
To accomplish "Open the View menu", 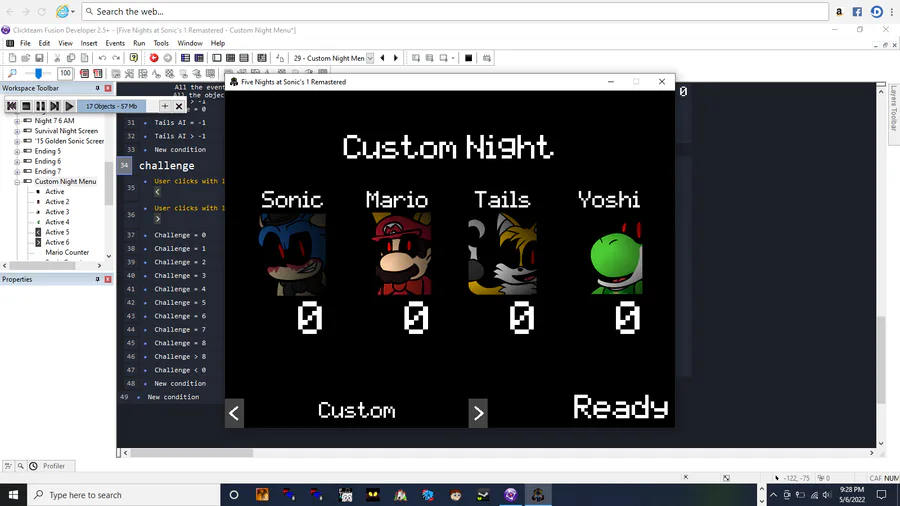I will pyautogui.click(x=65, y=43).
